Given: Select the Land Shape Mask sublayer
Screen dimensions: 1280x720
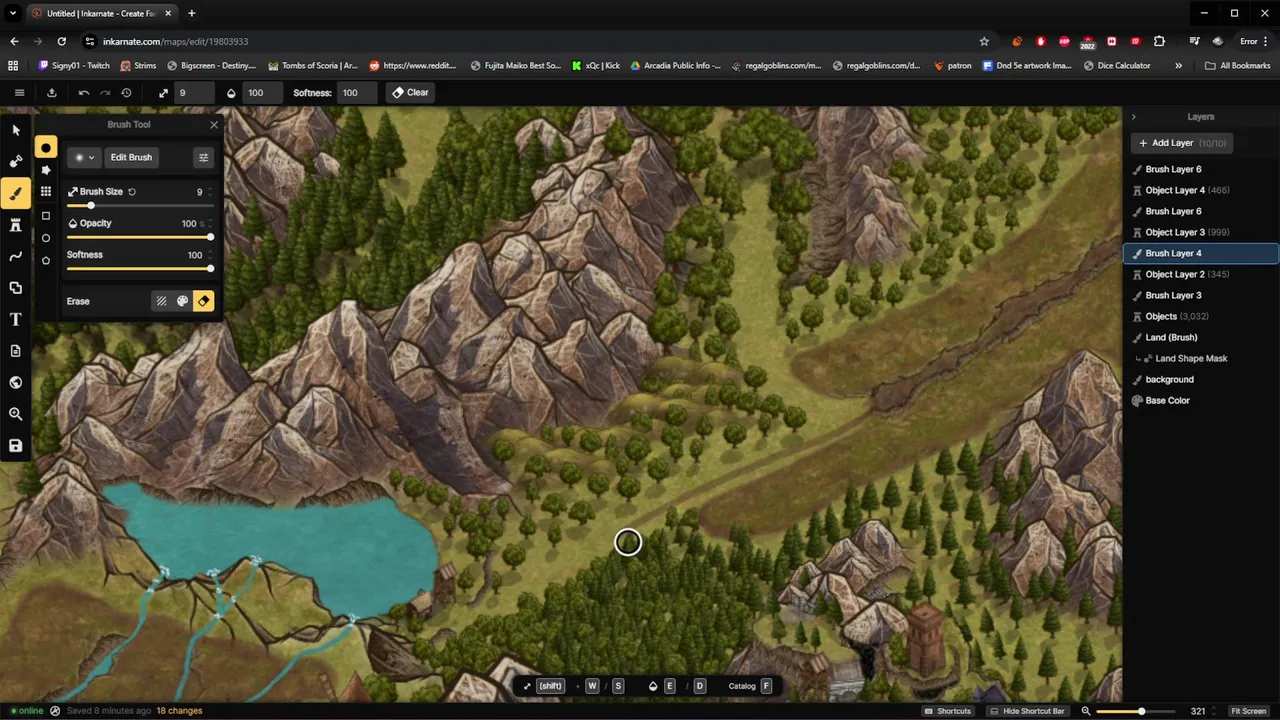Looking at the screenshot, I should point(1201,358).
